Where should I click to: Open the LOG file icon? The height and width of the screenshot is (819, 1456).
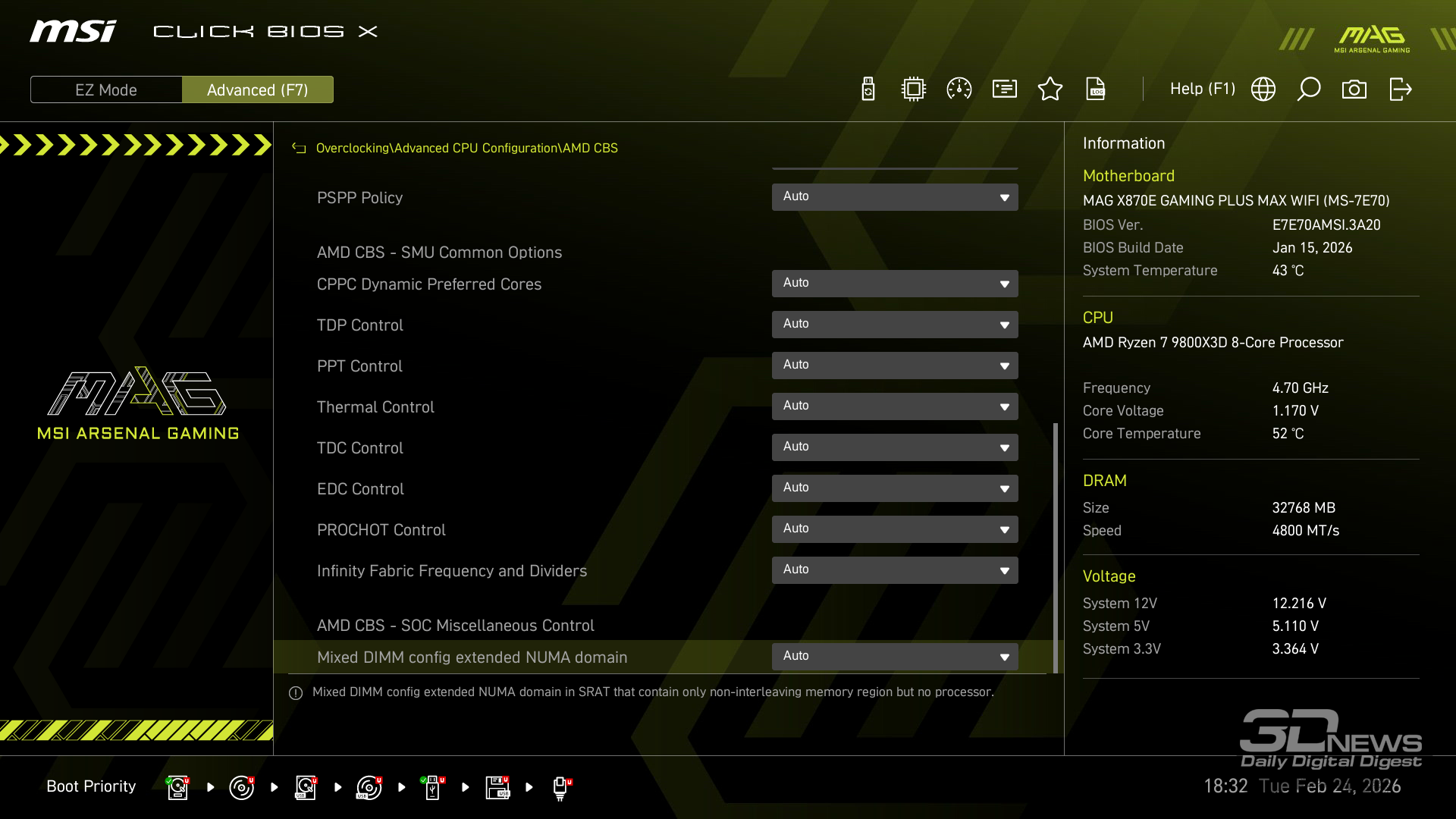(x=1096, y=89)
